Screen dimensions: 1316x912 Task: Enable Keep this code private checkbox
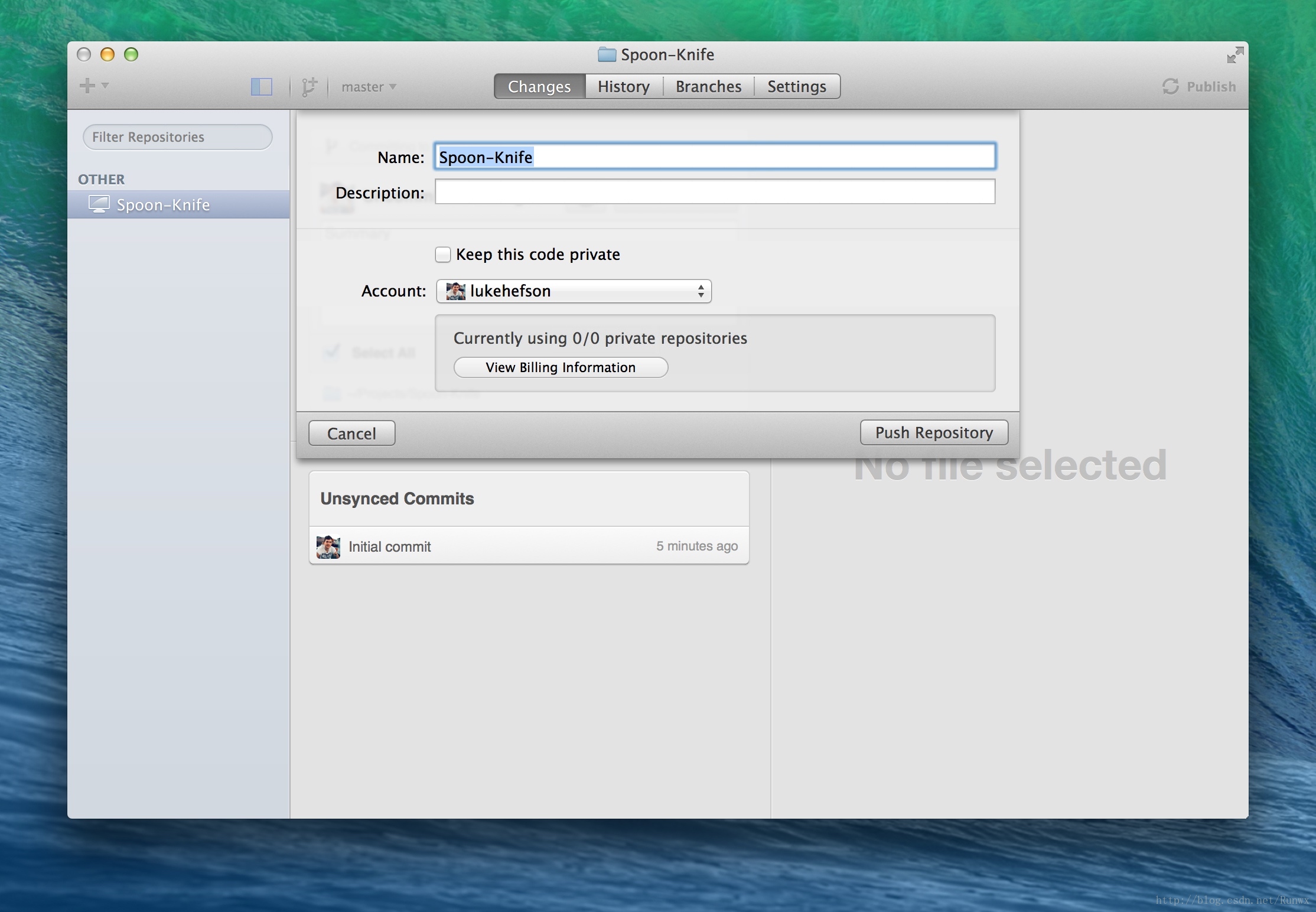pos(443,255)
